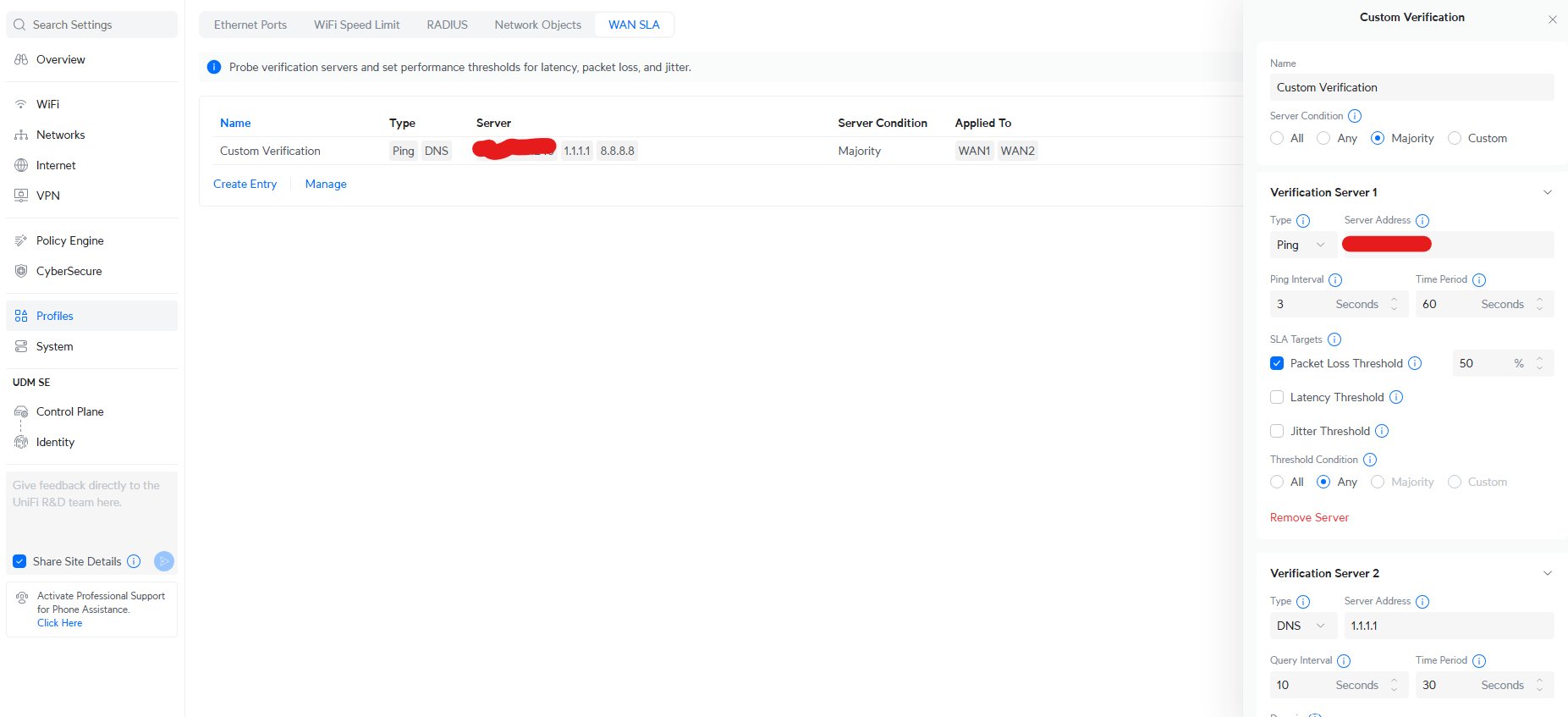Open the RADIUS tab
The height and width of the screenshot is (717, 1568).
point(447,25)
